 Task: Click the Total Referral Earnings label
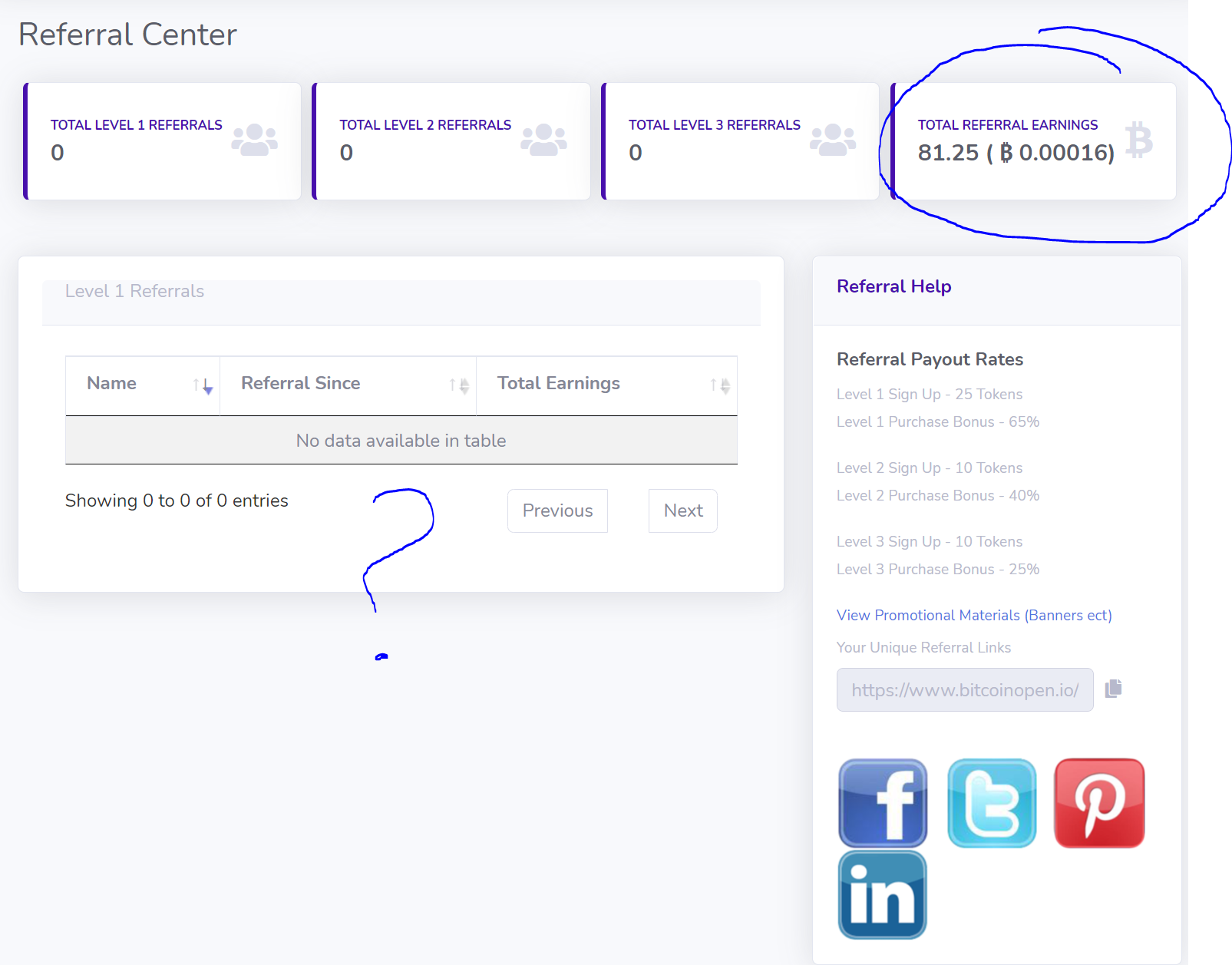point(1008,125)
